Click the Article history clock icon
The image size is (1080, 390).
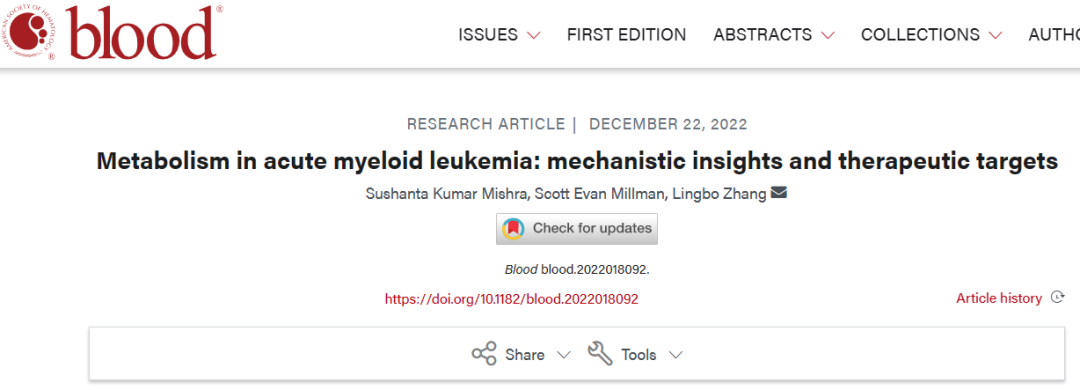[x=1057, y=298]
